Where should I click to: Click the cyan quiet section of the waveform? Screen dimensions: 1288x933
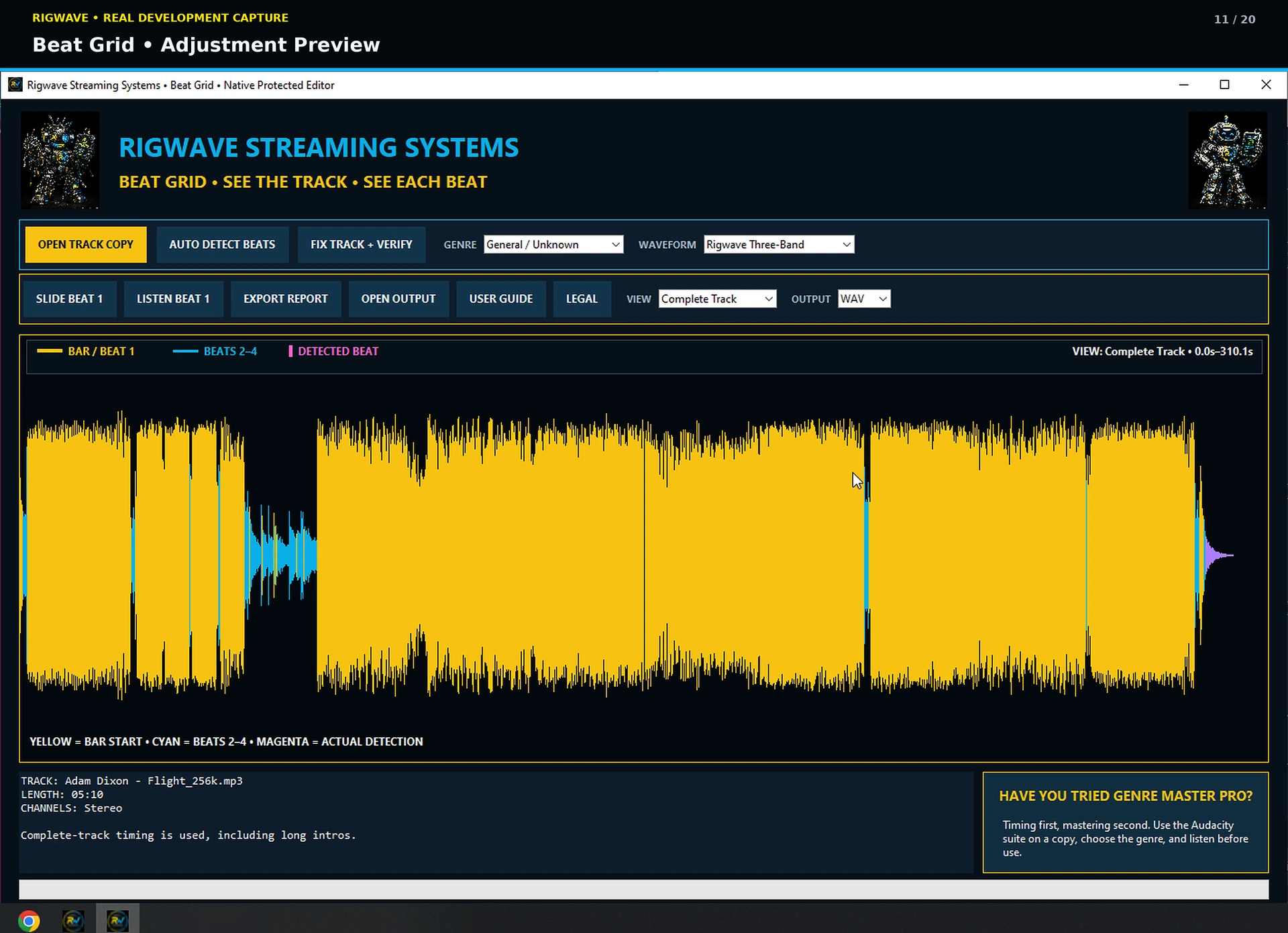[280, 556]
